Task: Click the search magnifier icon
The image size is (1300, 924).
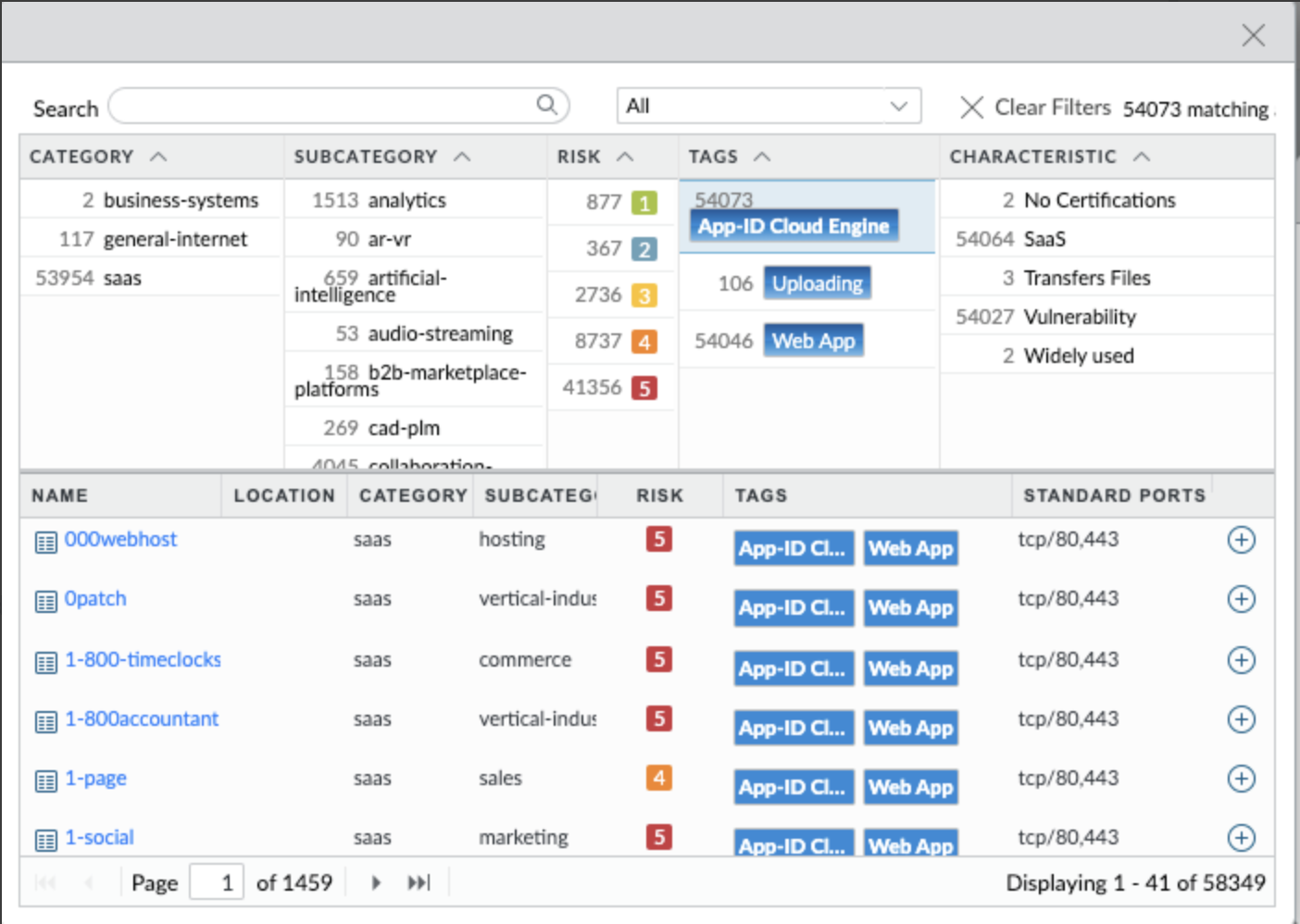Action: [547, 105]
